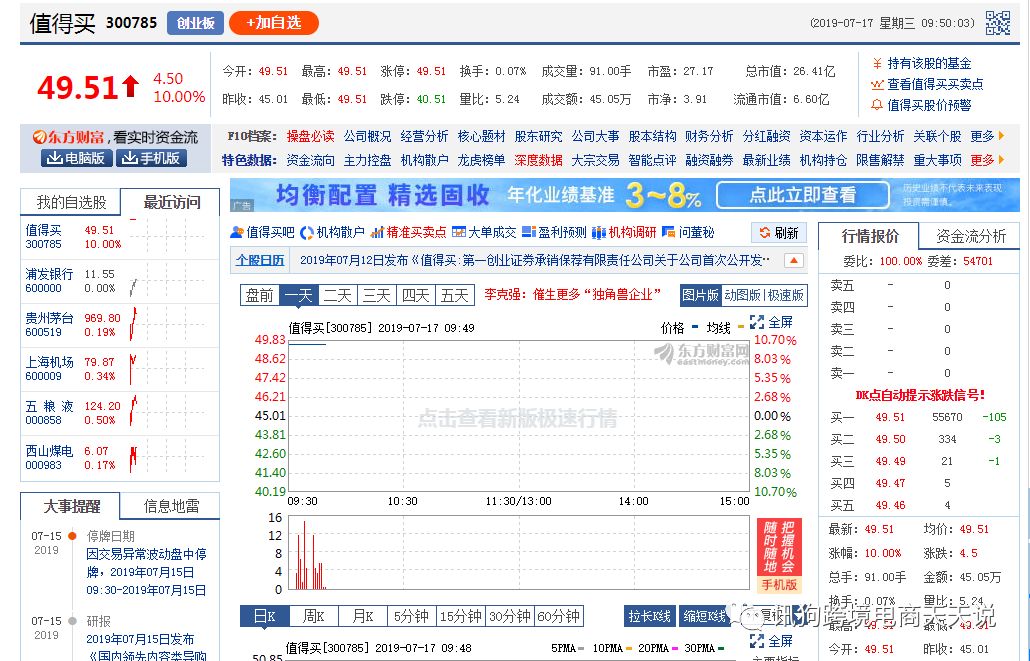Switch to 我的自选股 tab
The height and width of the screenshot is (661, 1030).
(x=71, y=202)
